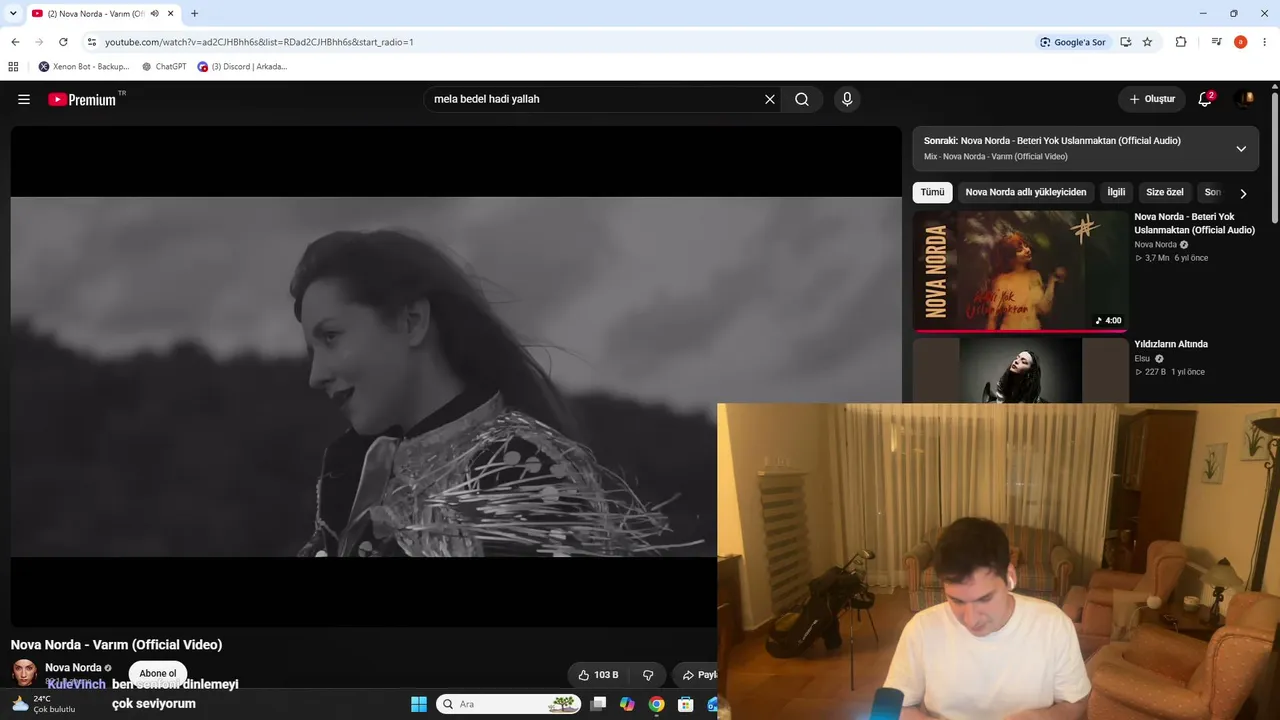
Task: Open the YouTube account avatar menu
Action: (1245, 99)
